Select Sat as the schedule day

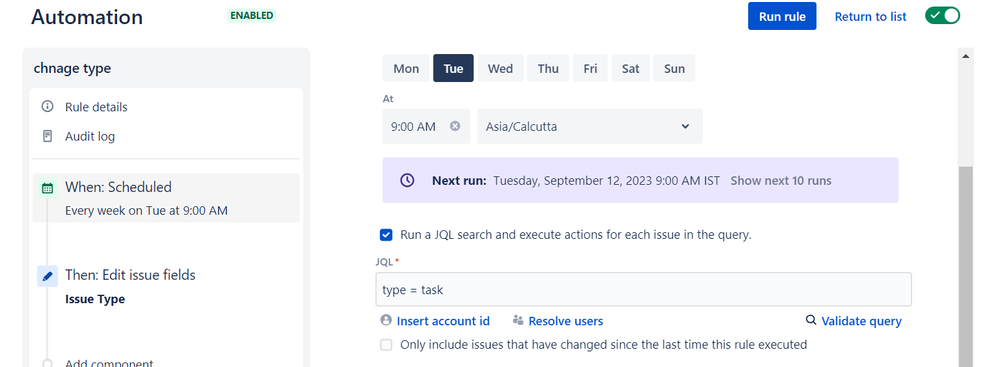point(631,68)
